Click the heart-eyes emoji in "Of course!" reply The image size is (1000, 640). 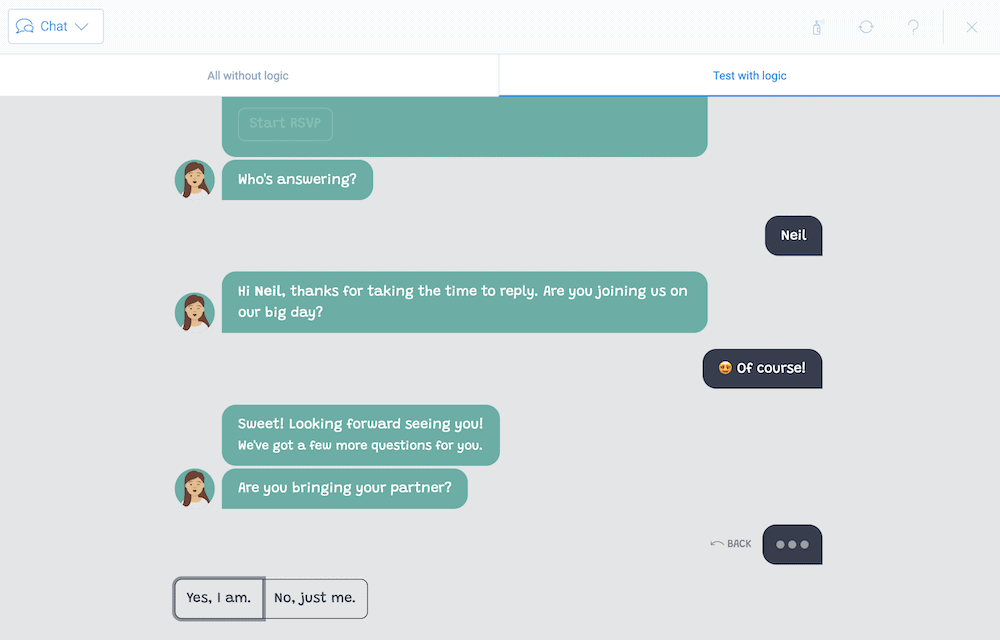click(x=725, y=368)
